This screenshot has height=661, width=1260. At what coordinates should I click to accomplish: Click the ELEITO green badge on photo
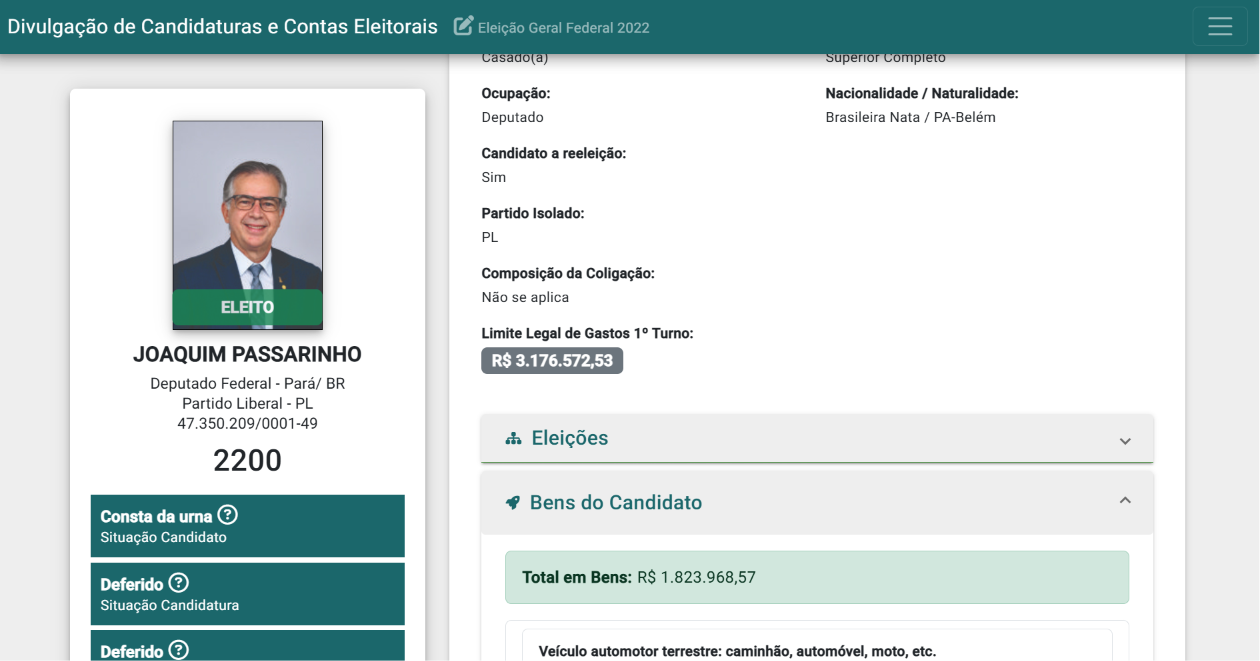248,307
